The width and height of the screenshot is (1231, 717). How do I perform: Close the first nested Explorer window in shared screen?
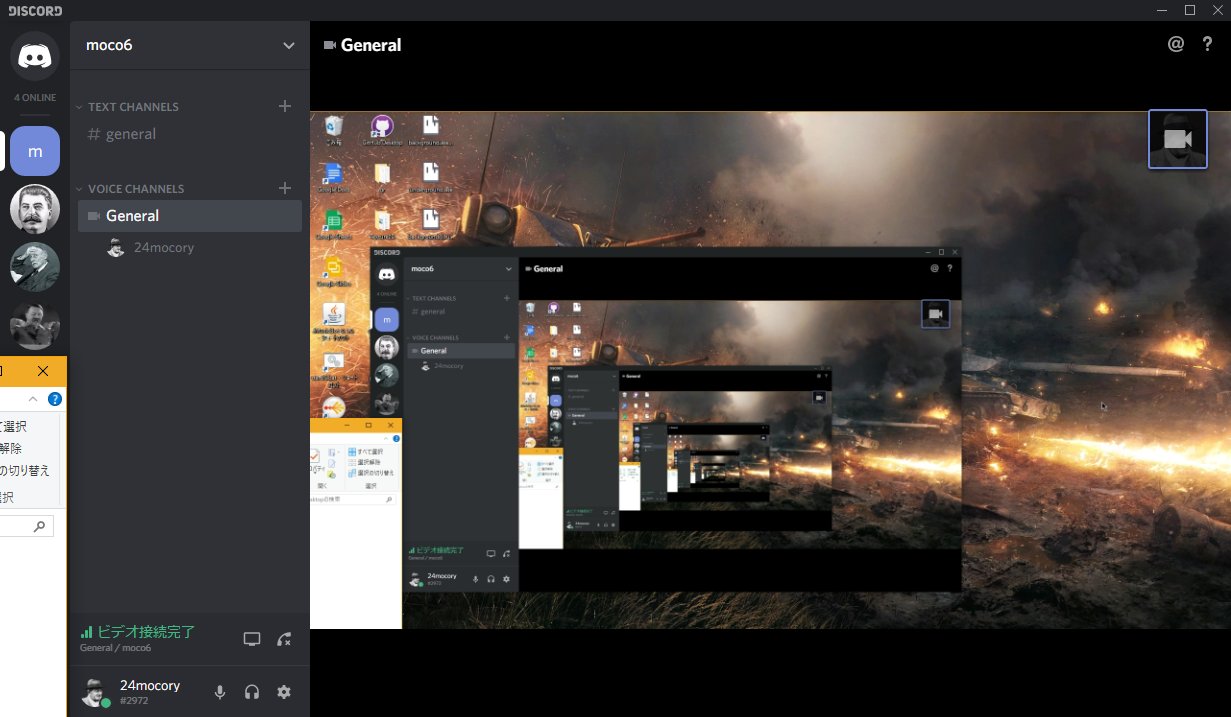390,425
